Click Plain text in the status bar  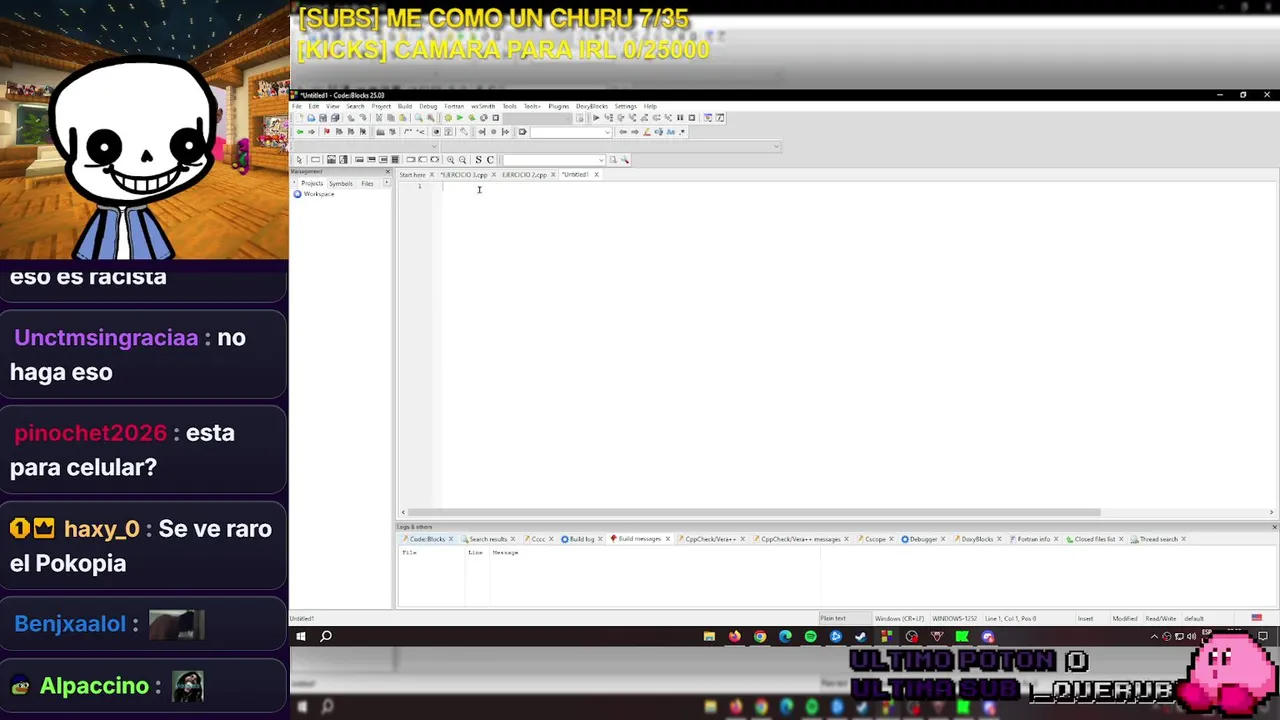(833, 618)
